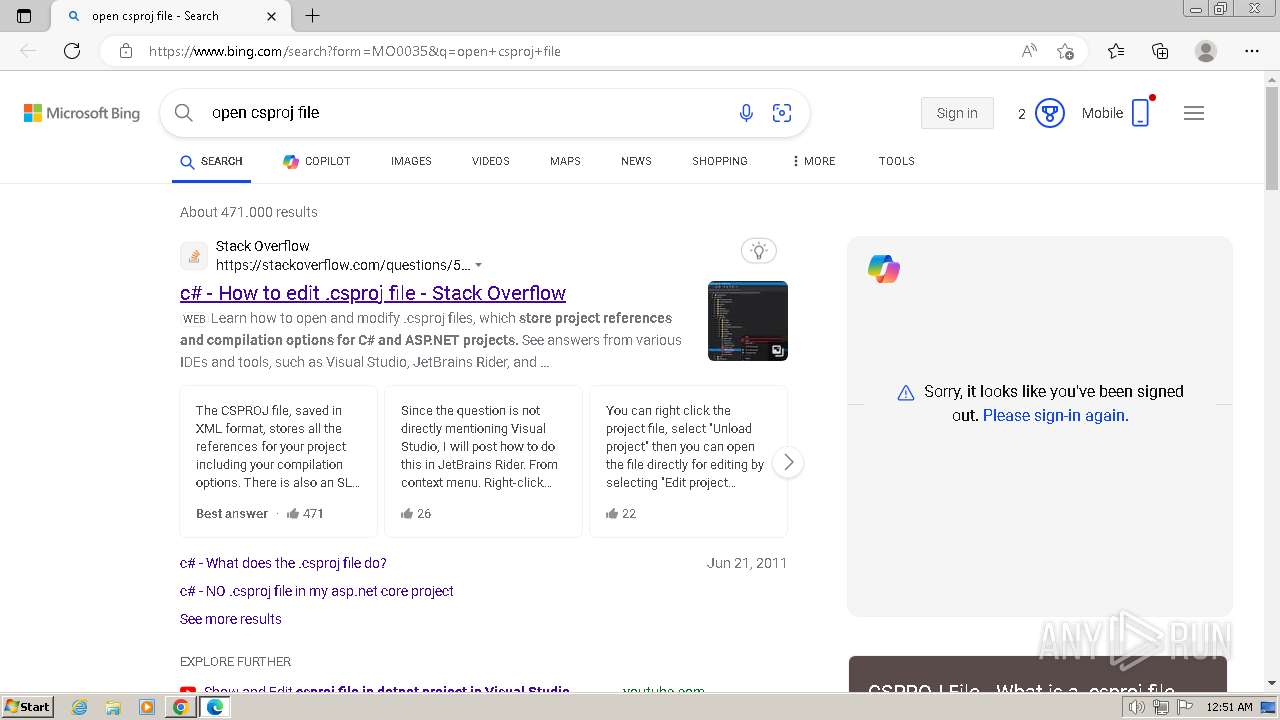The height and width of the screenshot is (720, 1280).
Task: Switch to the NEWS tab
Action: tap(636, 161)
